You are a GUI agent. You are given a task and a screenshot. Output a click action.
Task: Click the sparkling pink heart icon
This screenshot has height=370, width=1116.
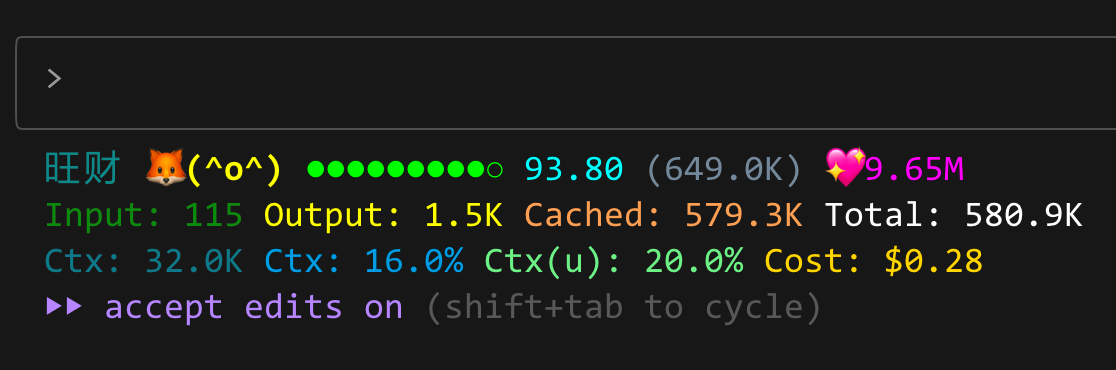tap(845, 168)
